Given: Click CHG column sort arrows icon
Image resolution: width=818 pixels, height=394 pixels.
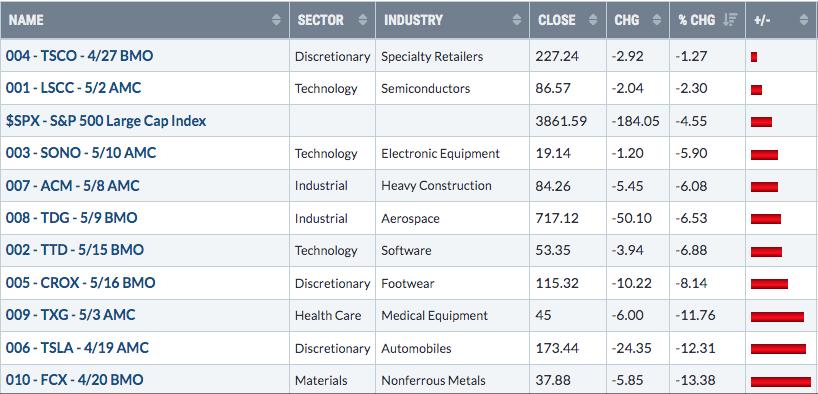Looking at the screenshot, I should [x=657, y=20].
